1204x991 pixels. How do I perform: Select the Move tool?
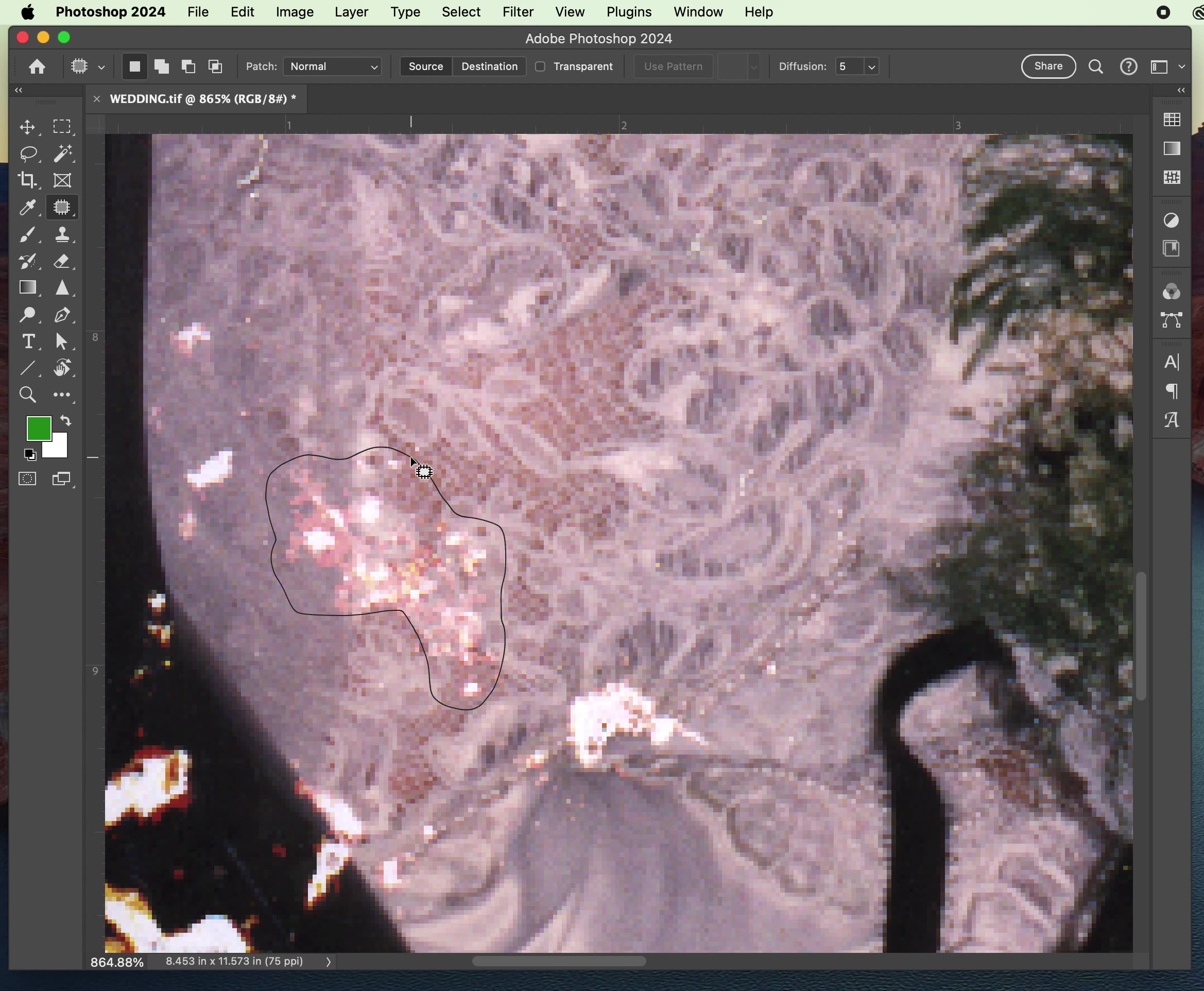[x=27, y=127]
